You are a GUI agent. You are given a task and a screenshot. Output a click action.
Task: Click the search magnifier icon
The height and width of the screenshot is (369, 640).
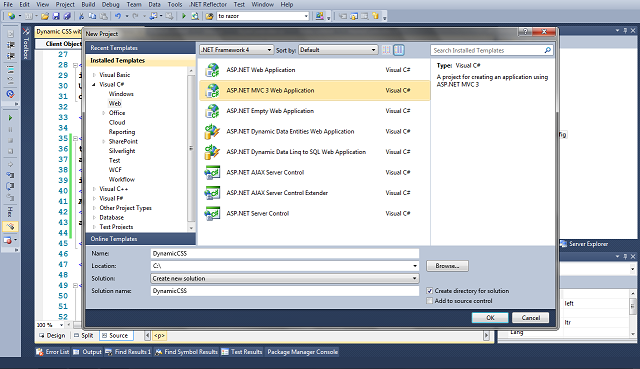coord(547,50)
